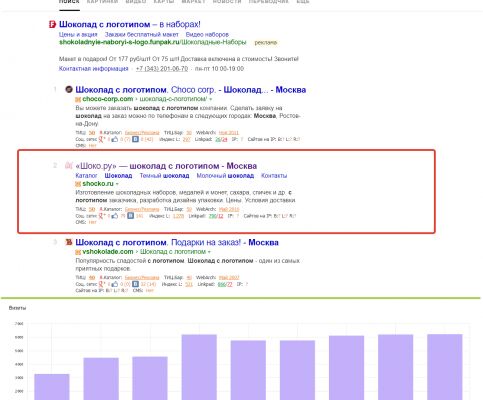Viewport: 483px width, 400px height.
Task: Open the shocko.ru green URL
Action: tap(98, 184)
